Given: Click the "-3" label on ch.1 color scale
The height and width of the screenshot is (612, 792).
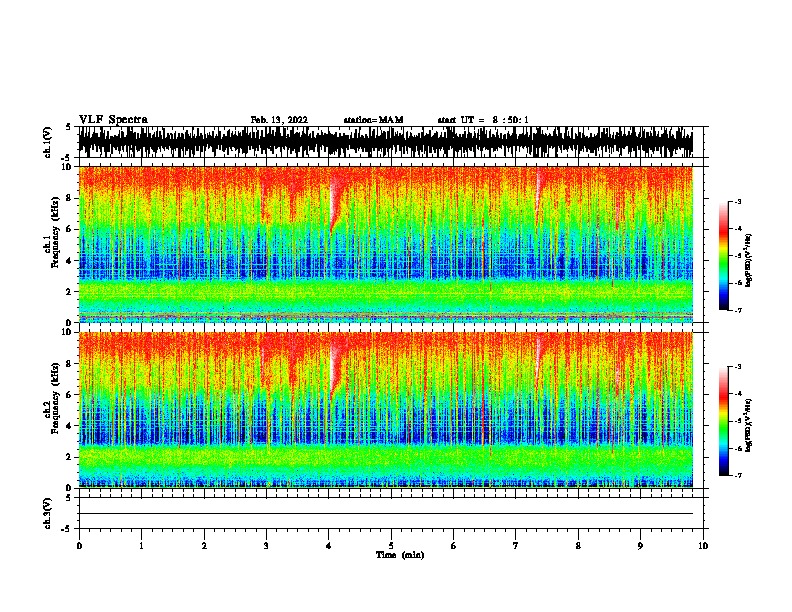Looking at the screenshot, I should pyautogui.click(x=738, y=202).
